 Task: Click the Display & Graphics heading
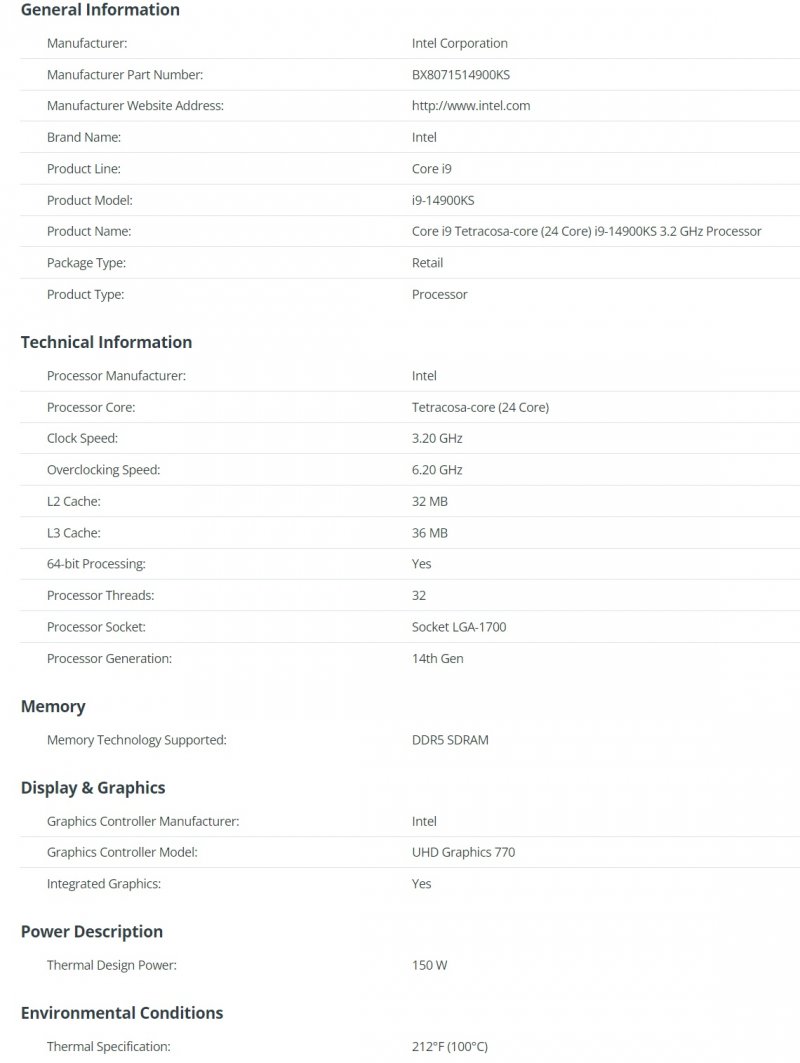click(x=93, y=788)
